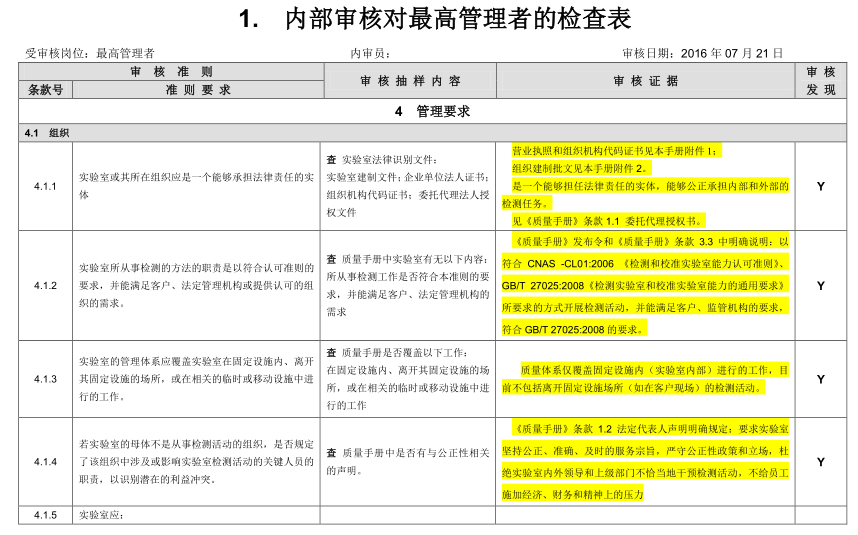Select the 4 管理要求 section heading
The height and width of the screenshot is (535, 858).
pos(432,111)
